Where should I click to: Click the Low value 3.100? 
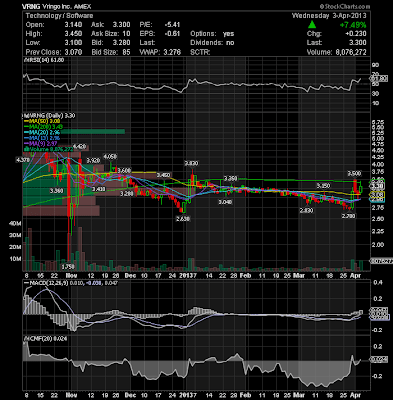[x=74, y=43]
